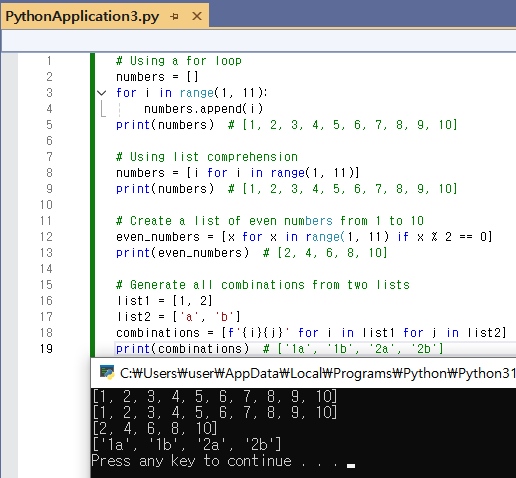Click the console title bar path text

(318, 373)
